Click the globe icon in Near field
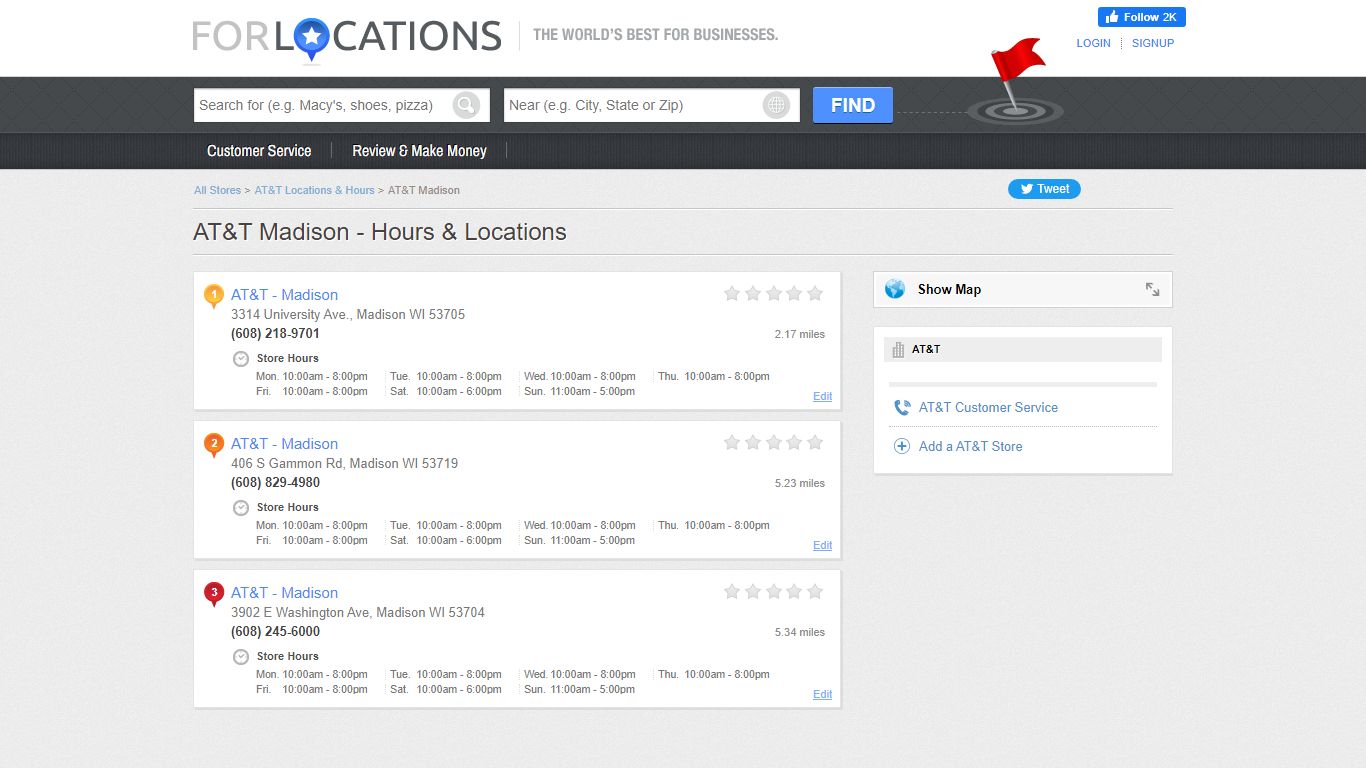This screenshot has height=768, width=1366. click(776, 105)
